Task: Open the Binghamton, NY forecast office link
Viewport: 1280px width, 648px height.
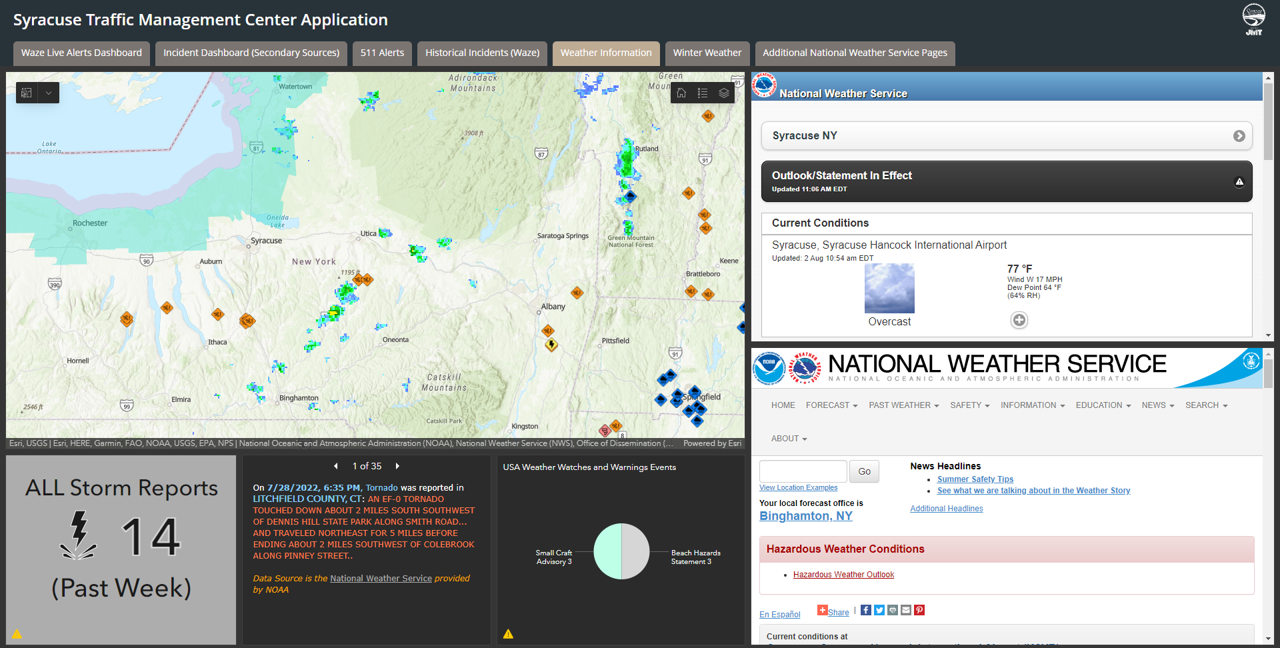Action: tap(806, 516)
